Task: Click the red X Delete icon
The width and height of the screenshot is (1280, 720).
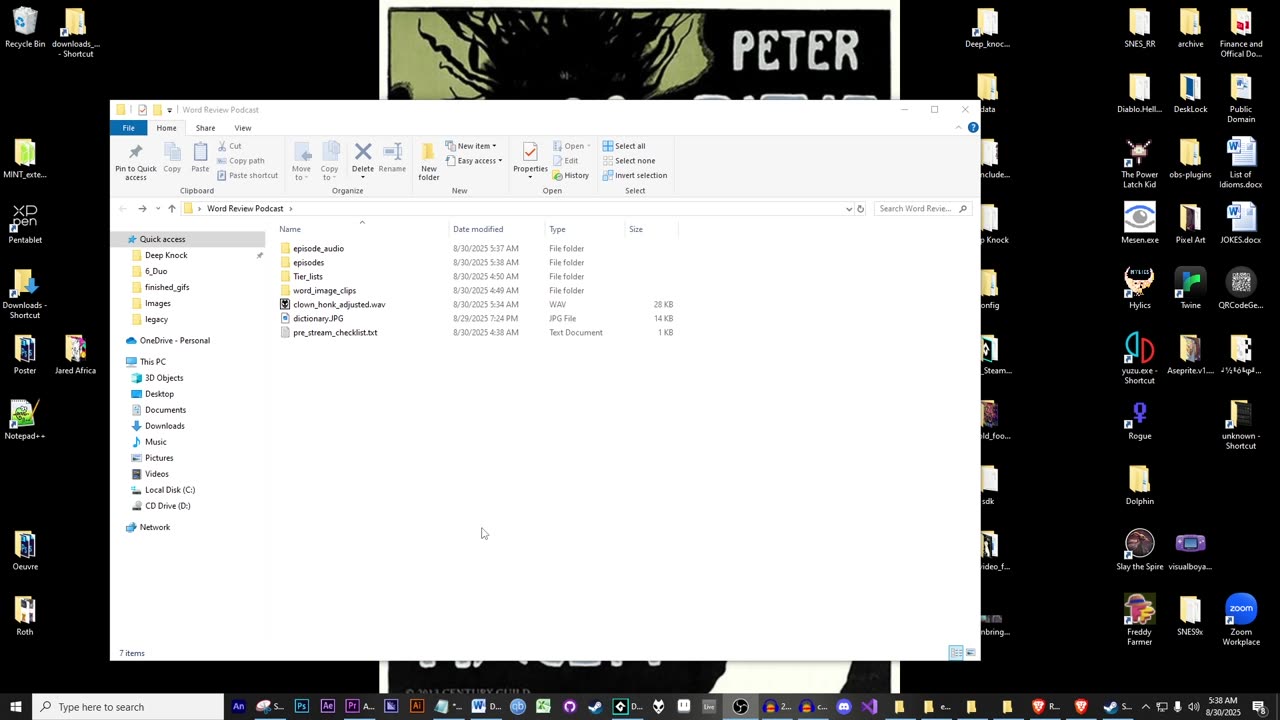Action: 363,151
